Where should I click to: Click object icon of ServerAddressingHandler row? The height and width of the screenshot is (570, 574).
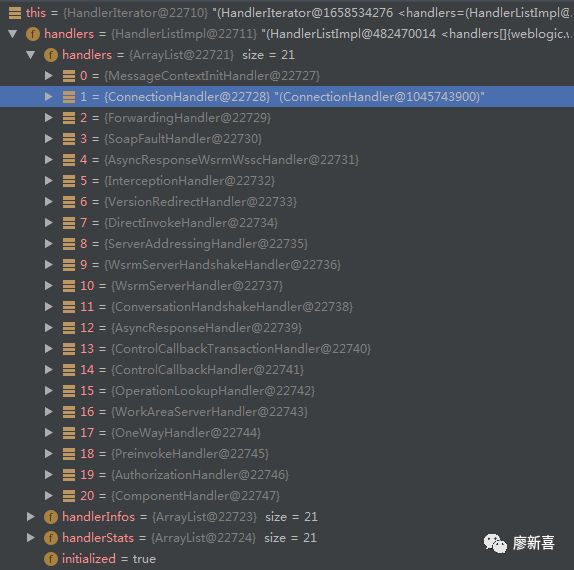[x=69, y=244]
